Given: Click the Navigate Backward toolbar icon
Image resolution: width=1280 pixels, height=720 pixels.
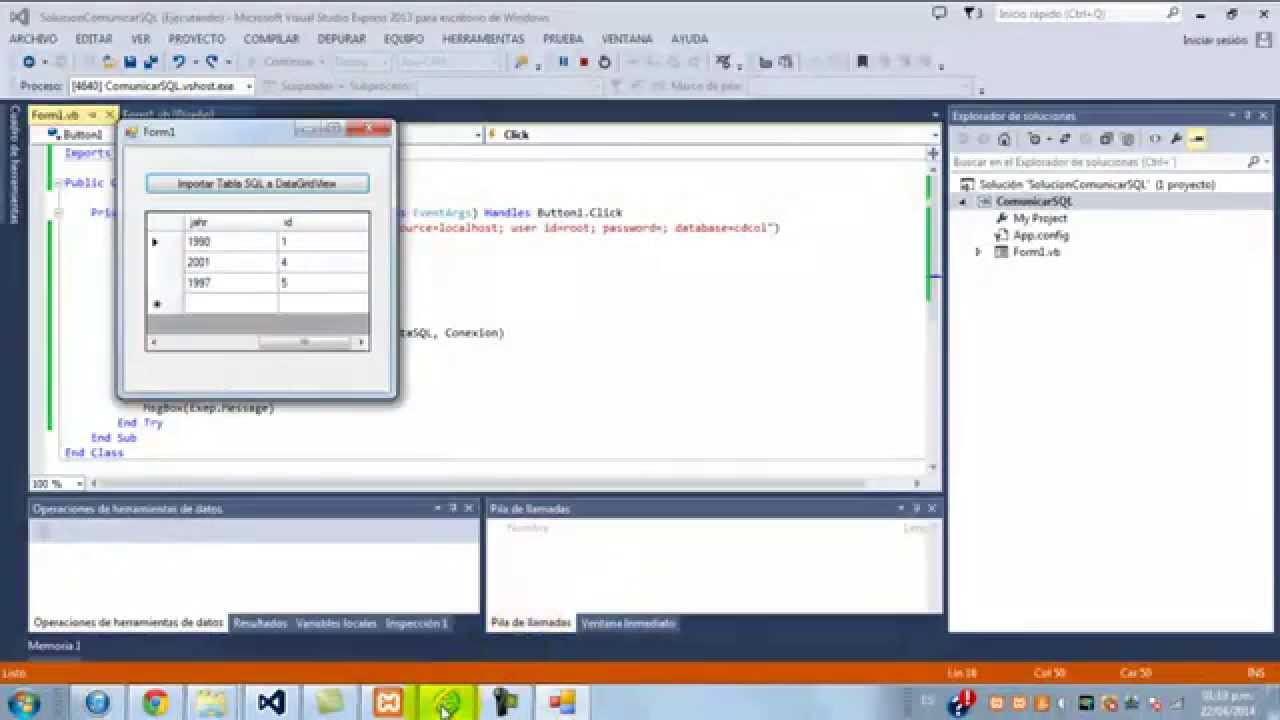Looking at the screenshot, I should pyautogui.click(x=29, y=62).
